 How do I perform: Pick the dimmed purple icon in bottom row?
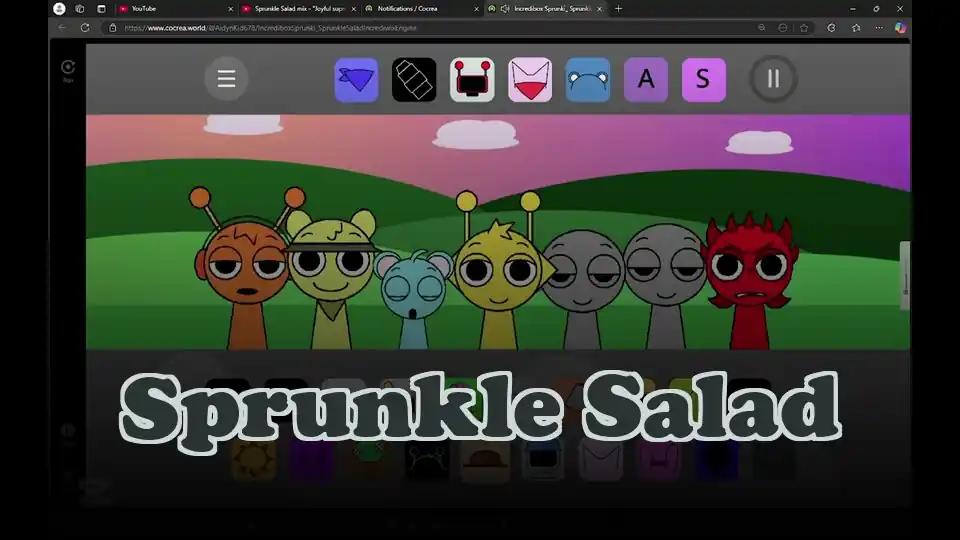(311, 460)
